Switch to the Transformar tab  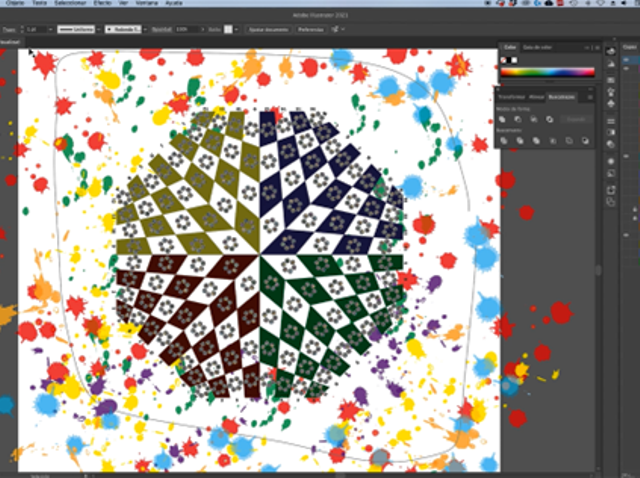point(511,97)
